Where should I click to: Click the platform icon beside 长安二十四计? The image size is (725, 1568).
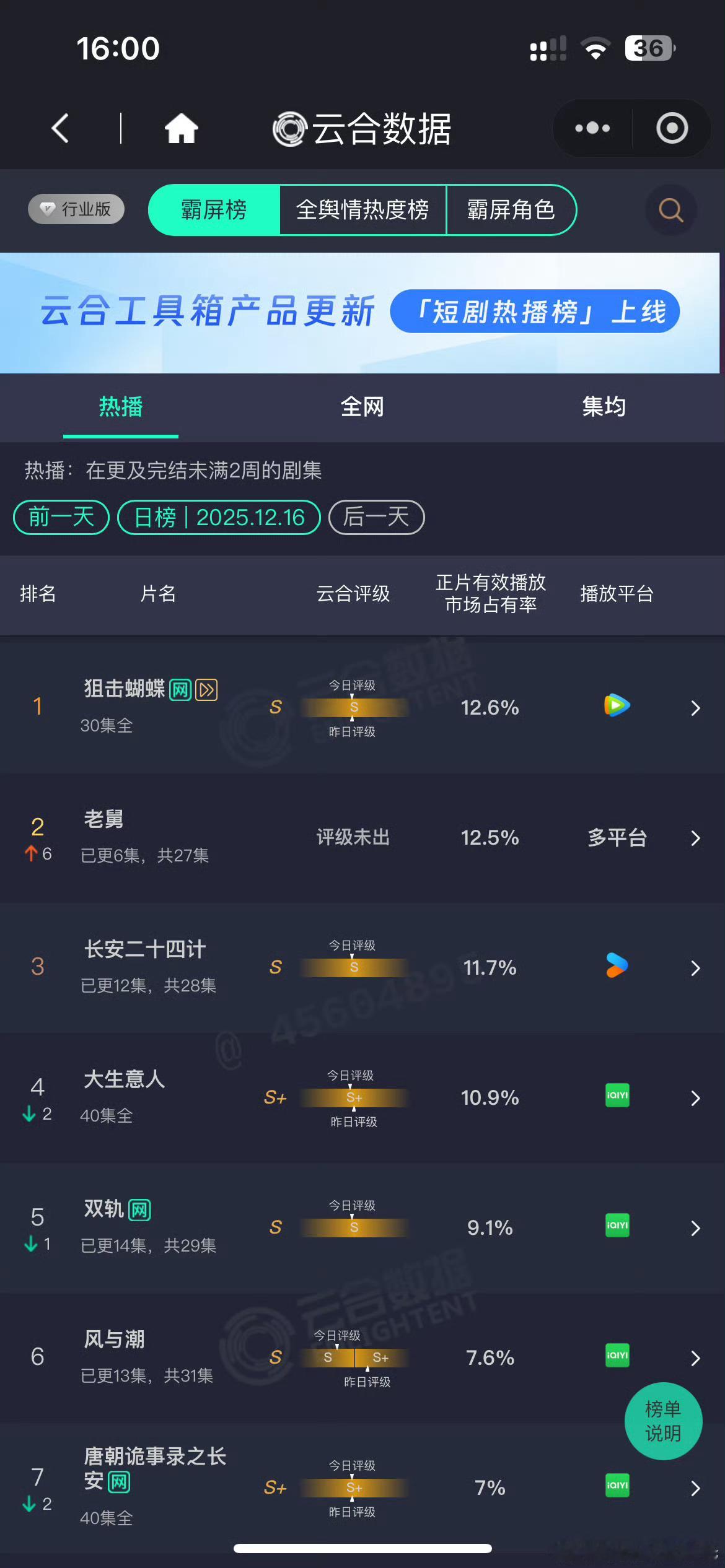616,966
